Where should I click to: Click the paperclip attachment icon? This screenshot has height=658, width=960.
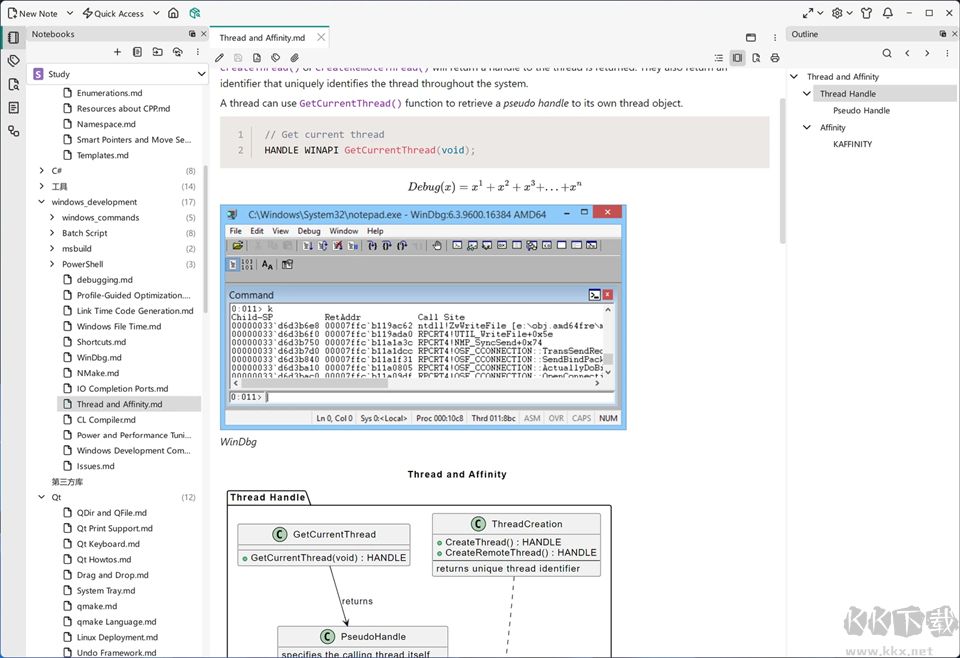[x=294, y=58]
